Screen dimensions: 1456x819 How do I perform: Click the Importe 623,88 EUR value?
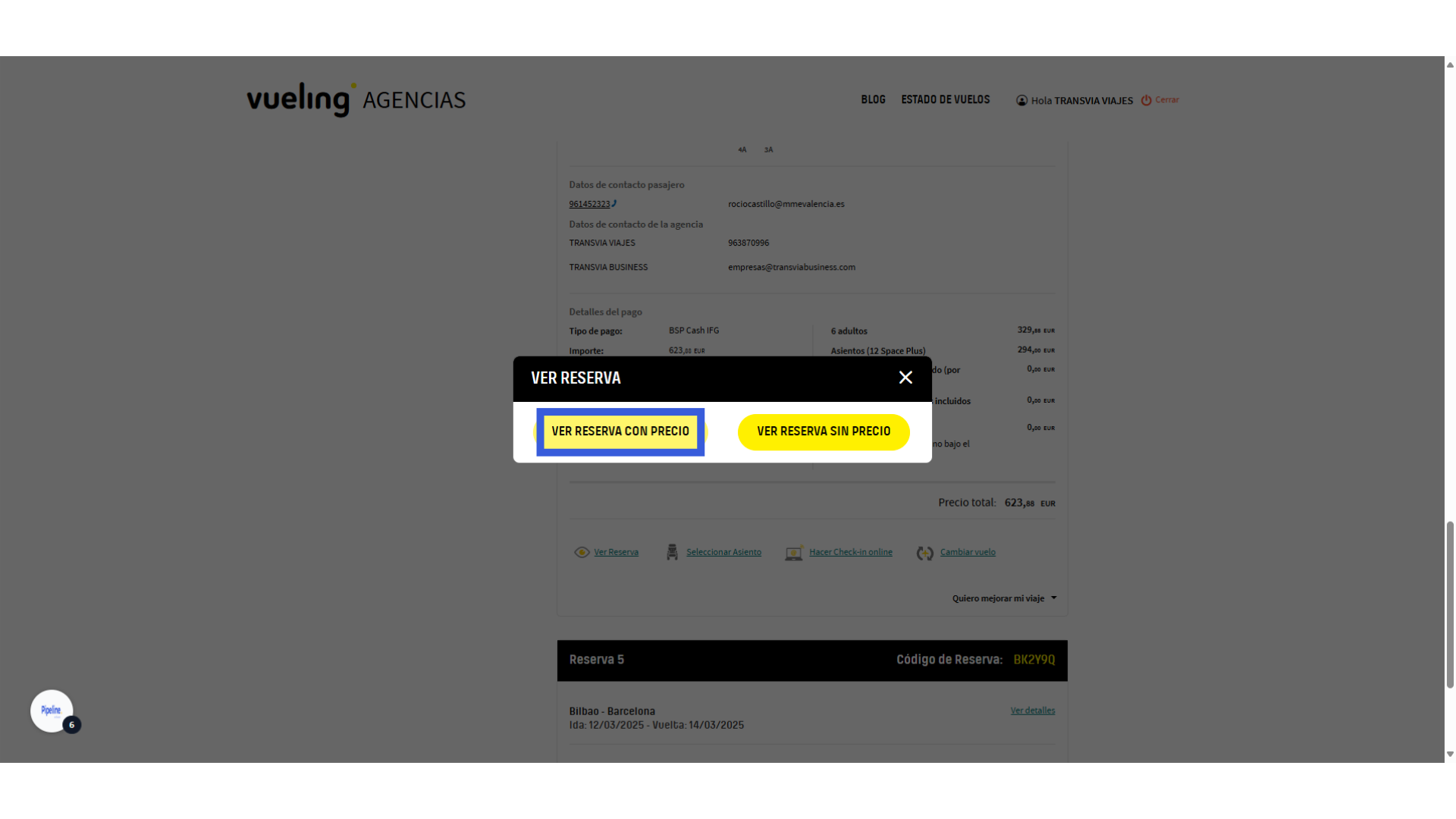pyautogui.click(x=686, y=350)
